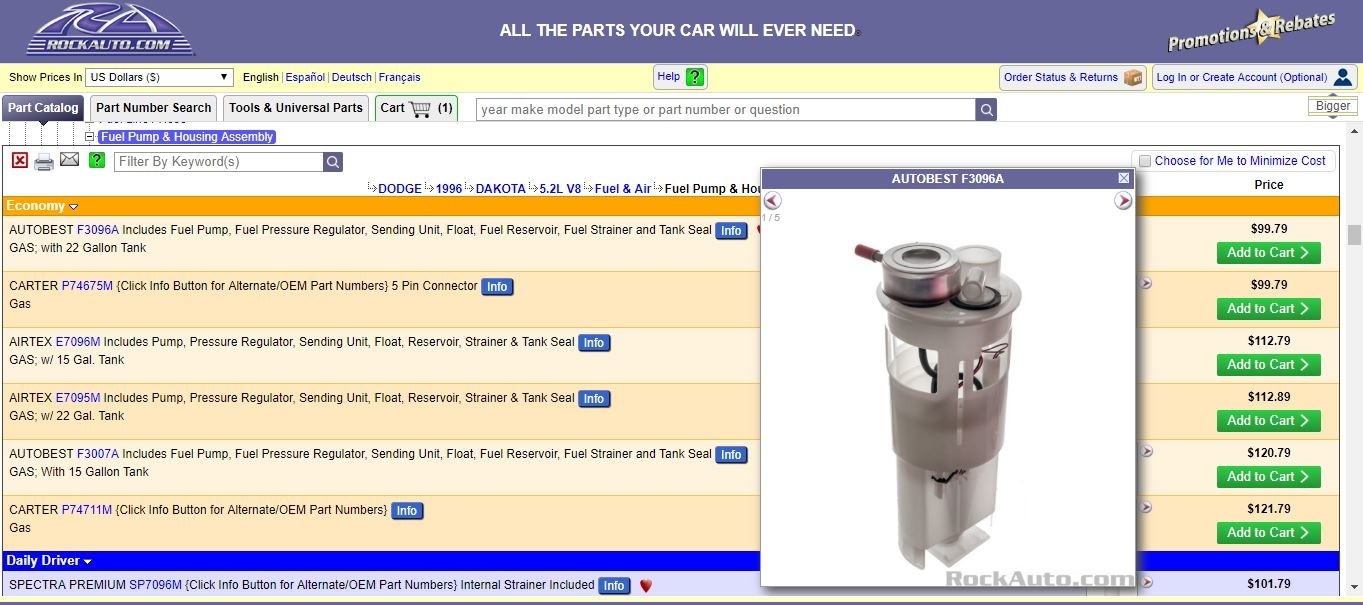
Task: Click the red X close-listing icon
Action: tap(20, 160)
